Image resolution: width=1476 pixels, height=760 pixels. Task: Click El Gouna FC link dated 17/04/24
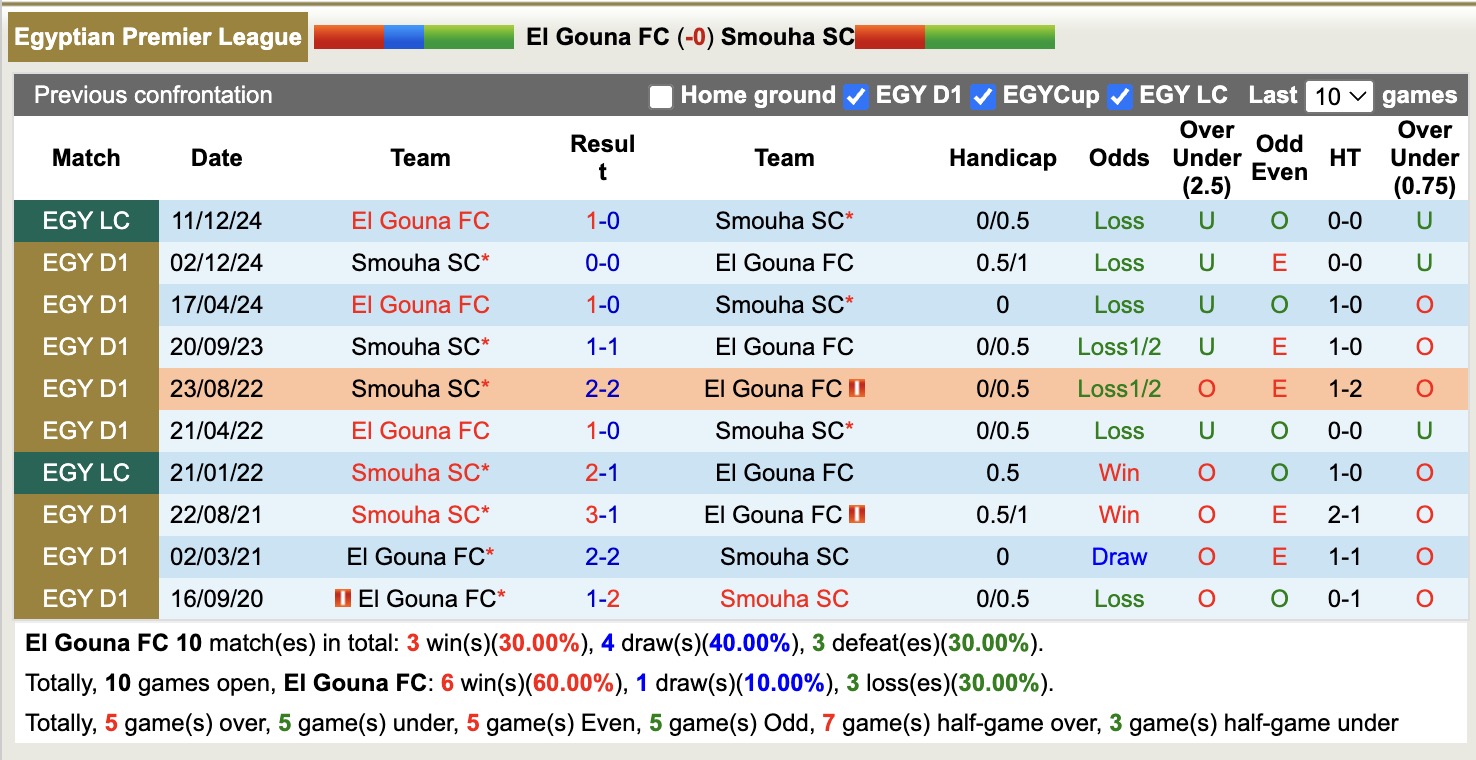click(420, 304)
